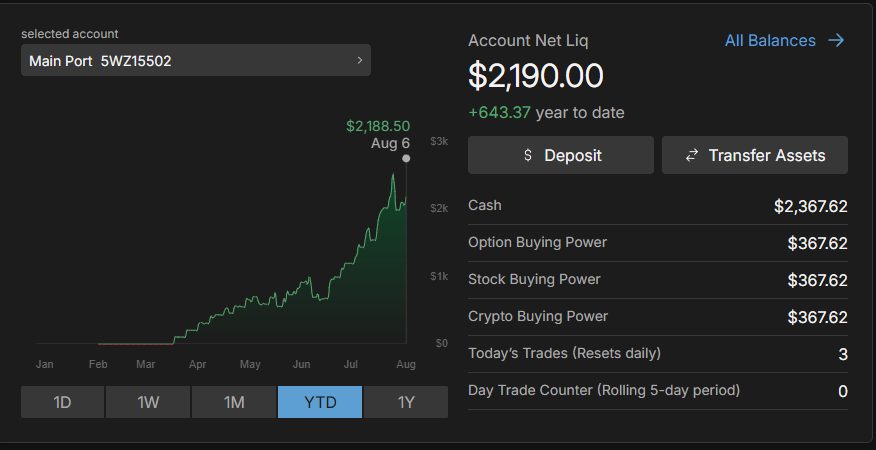Select the YTD chart range
This screenshot has height=450, width=876.
click(x=320, y=402)
